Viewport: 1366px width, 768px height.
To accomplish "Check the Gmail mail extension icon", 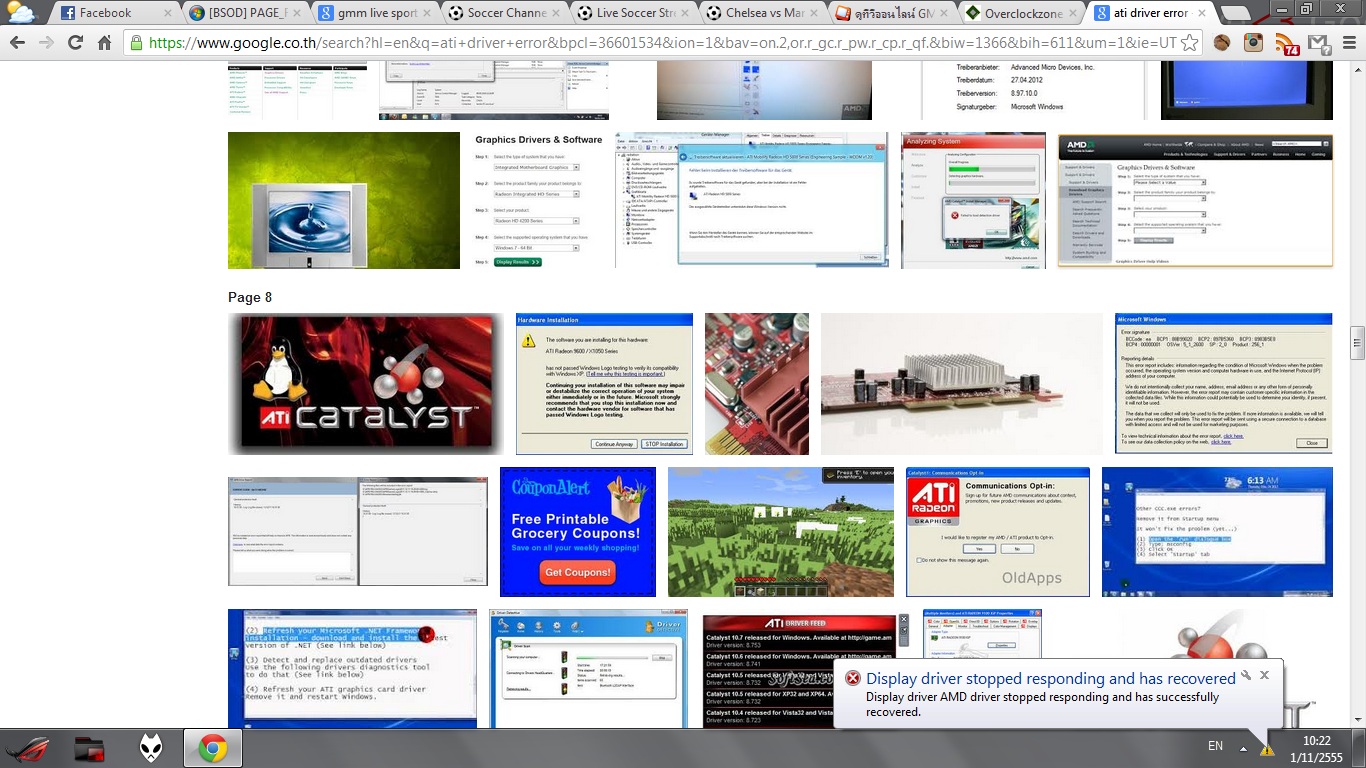I will [1318, 43].
